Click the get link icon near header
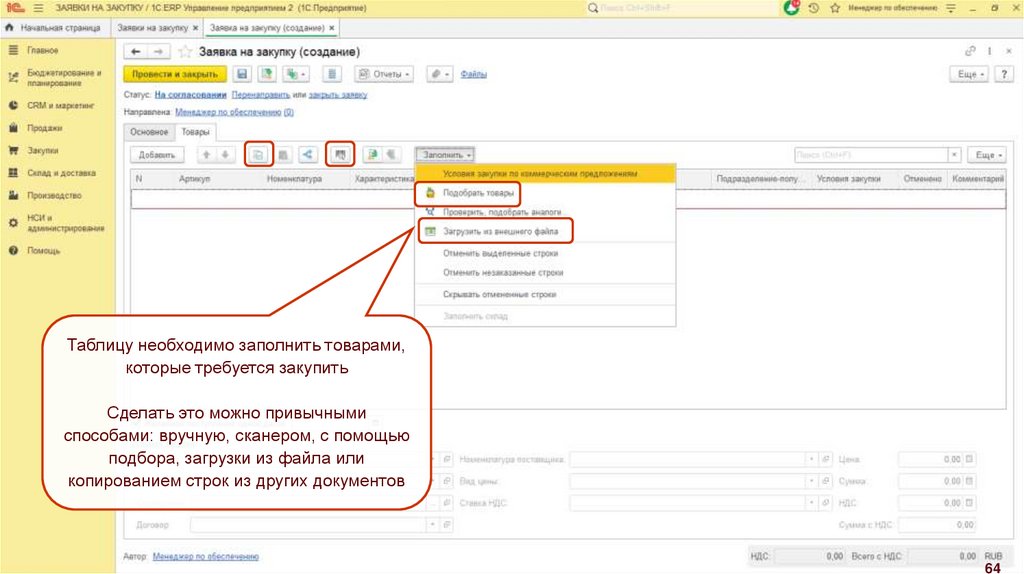The image size is (1024, 574). (x=969, y=51)
